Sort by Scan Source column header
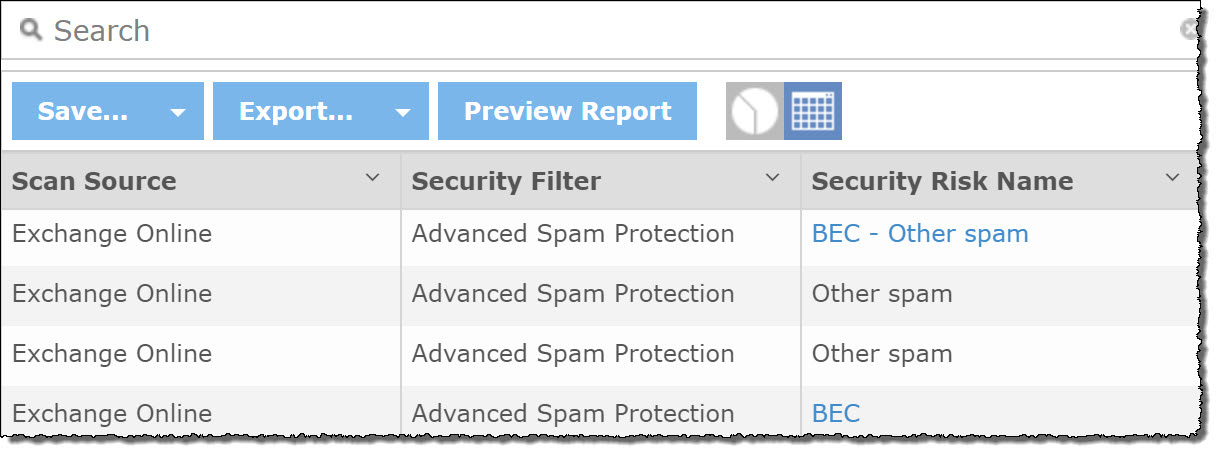The width and height of the screenshot is (1219, 455). point(94,181)
